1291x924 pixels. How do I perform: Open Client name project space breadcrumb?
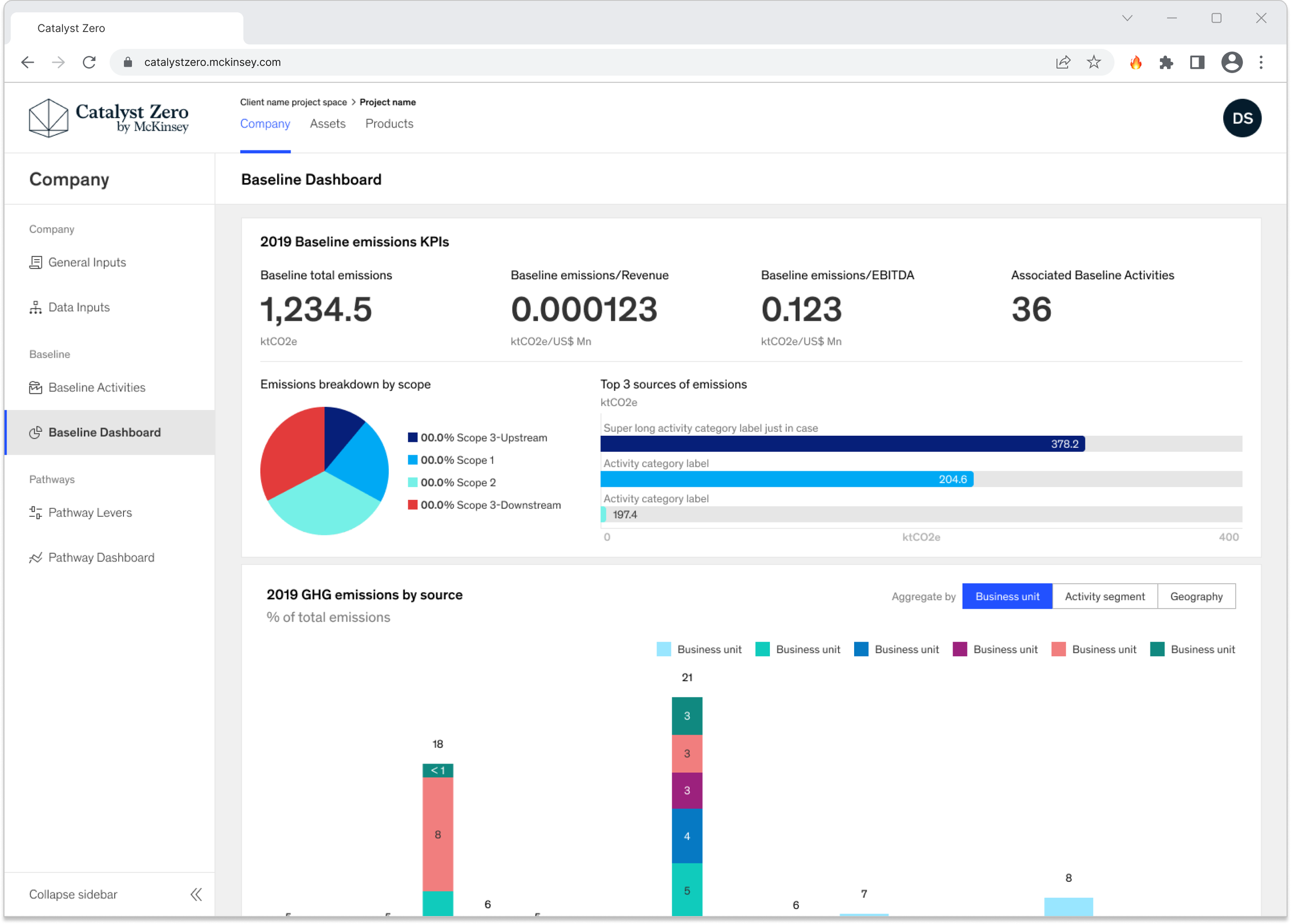tap(293, 102)
